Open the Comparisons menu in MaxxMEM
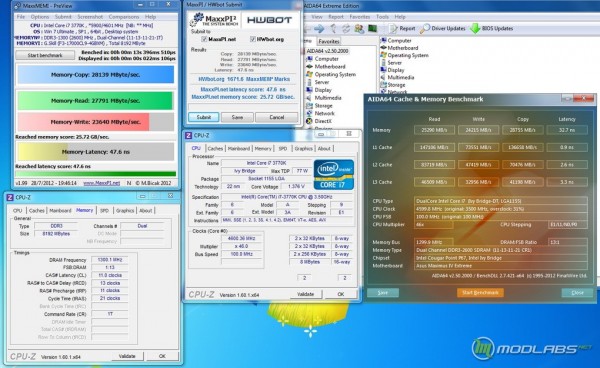This screenshot has height=368, width=600. [124, 17]
